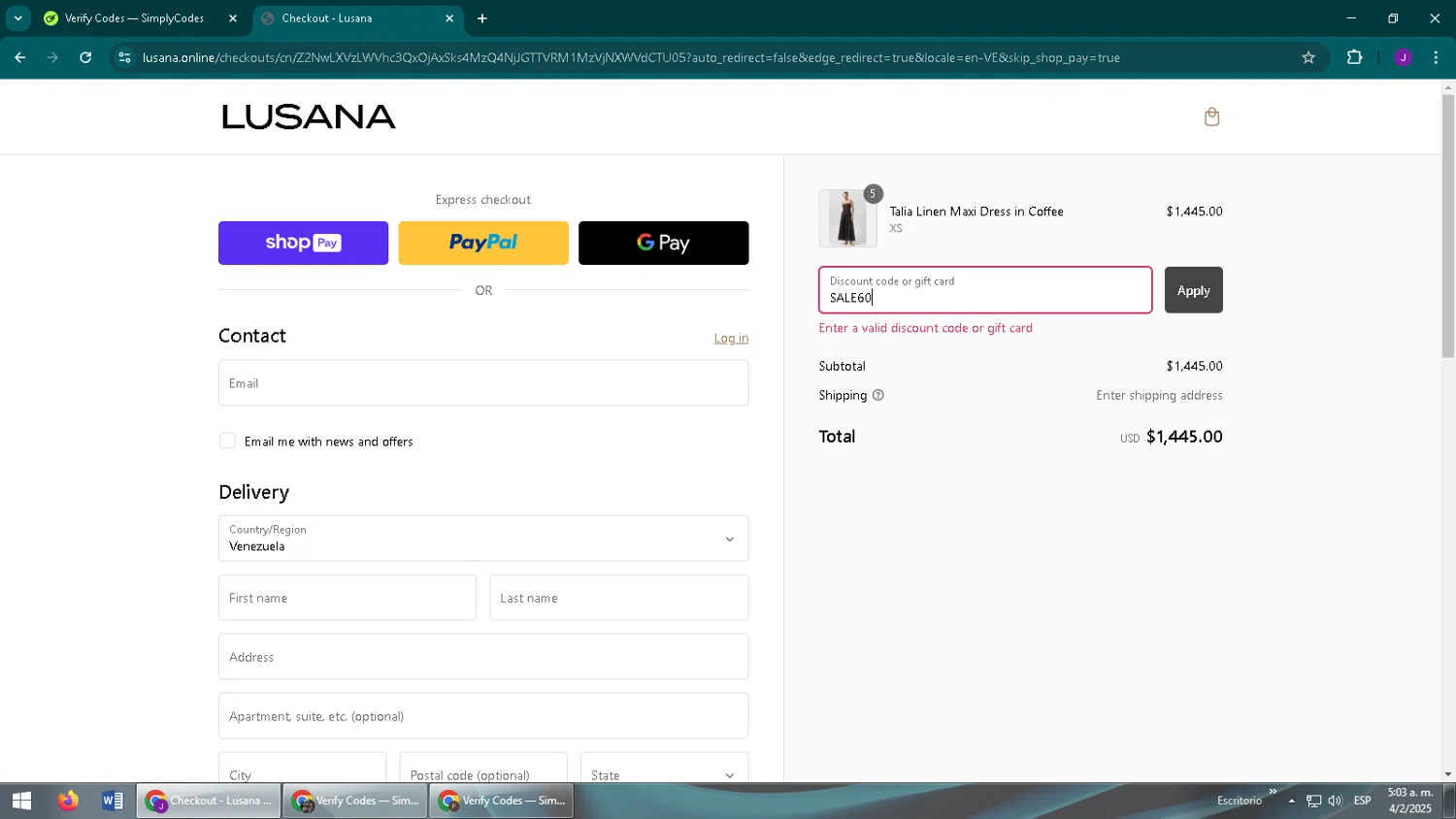This screenshot has height=819, width=1456.
Task: Open Windows Start menu
Action: click(x=21, y=801)
